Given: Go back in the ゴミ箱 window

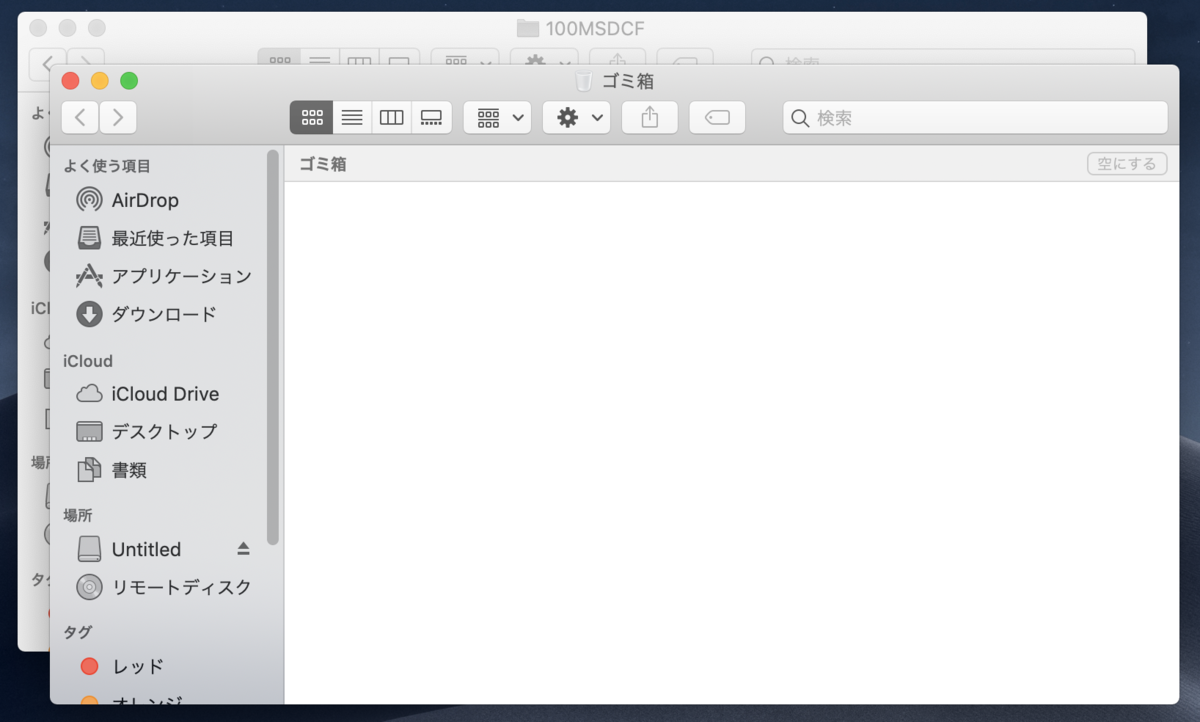Looking at the screenshot, I should click(x=80, y=117).
